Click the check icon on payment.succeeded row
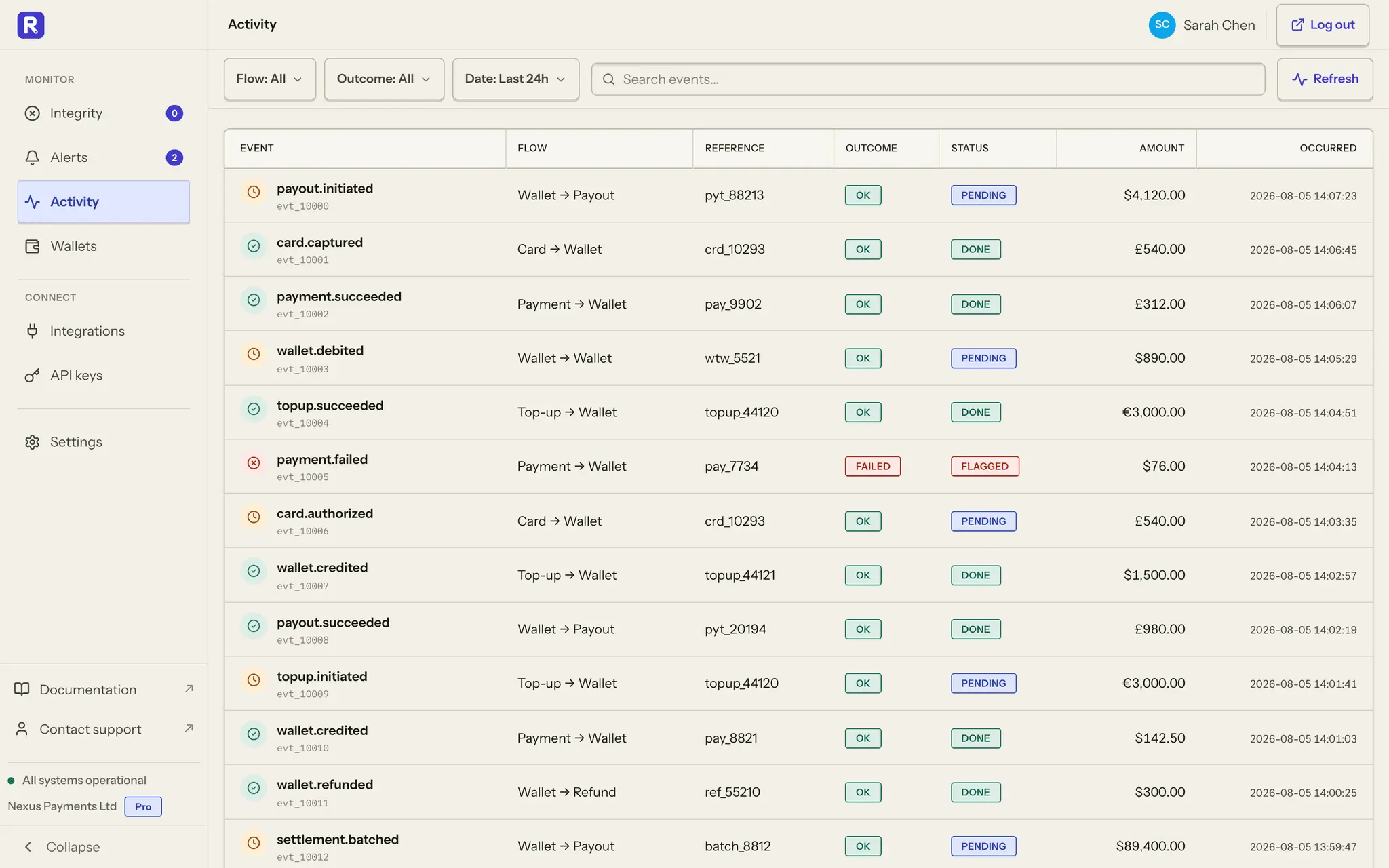Screen dimensions: 1389x868 coord(253,300)
